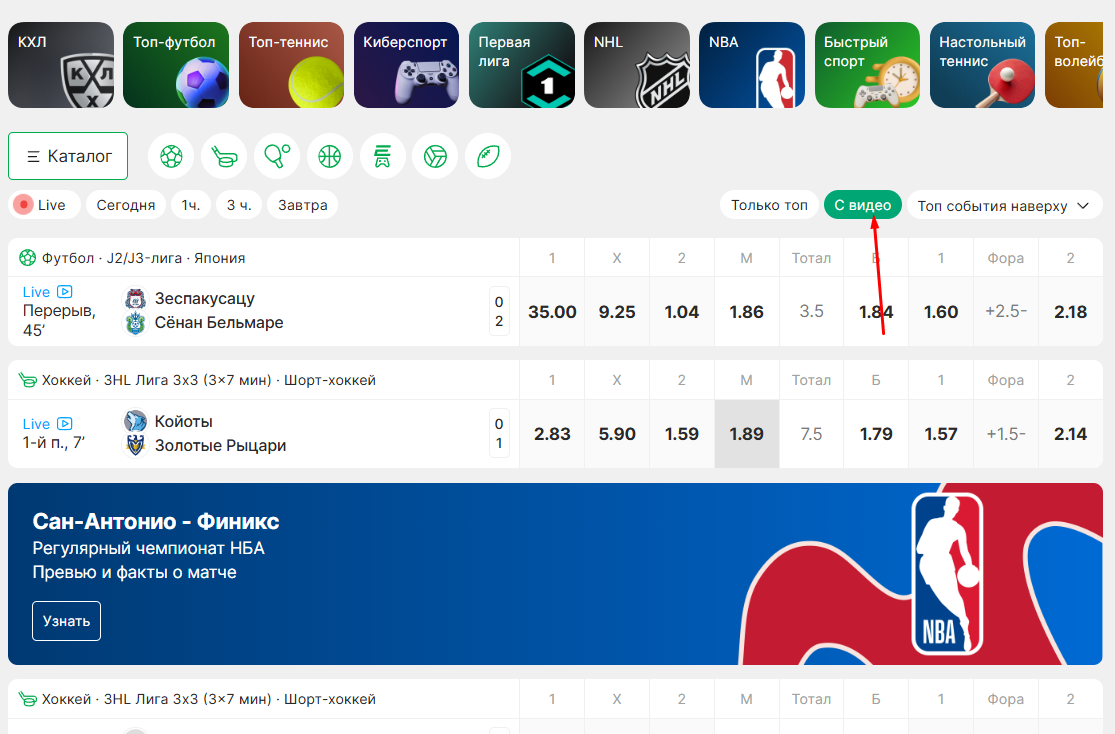Screen dimensions: 1115x734
Task: Filter events by Завтра
Action: click(302, 205)
